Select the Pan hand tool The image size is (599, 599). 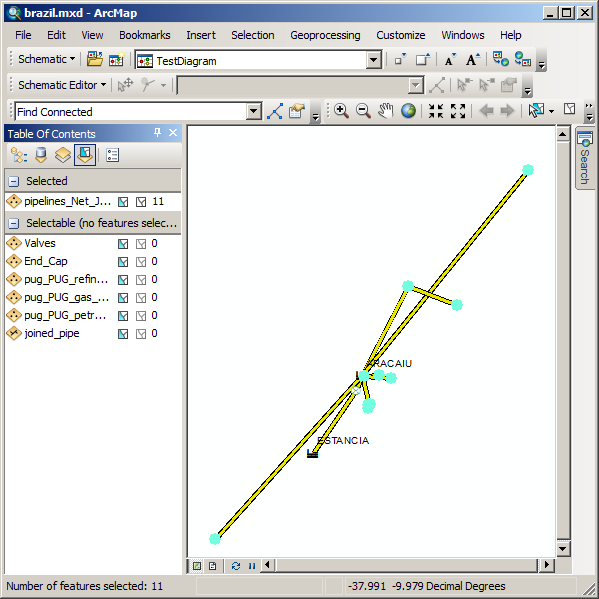point(385,111)
